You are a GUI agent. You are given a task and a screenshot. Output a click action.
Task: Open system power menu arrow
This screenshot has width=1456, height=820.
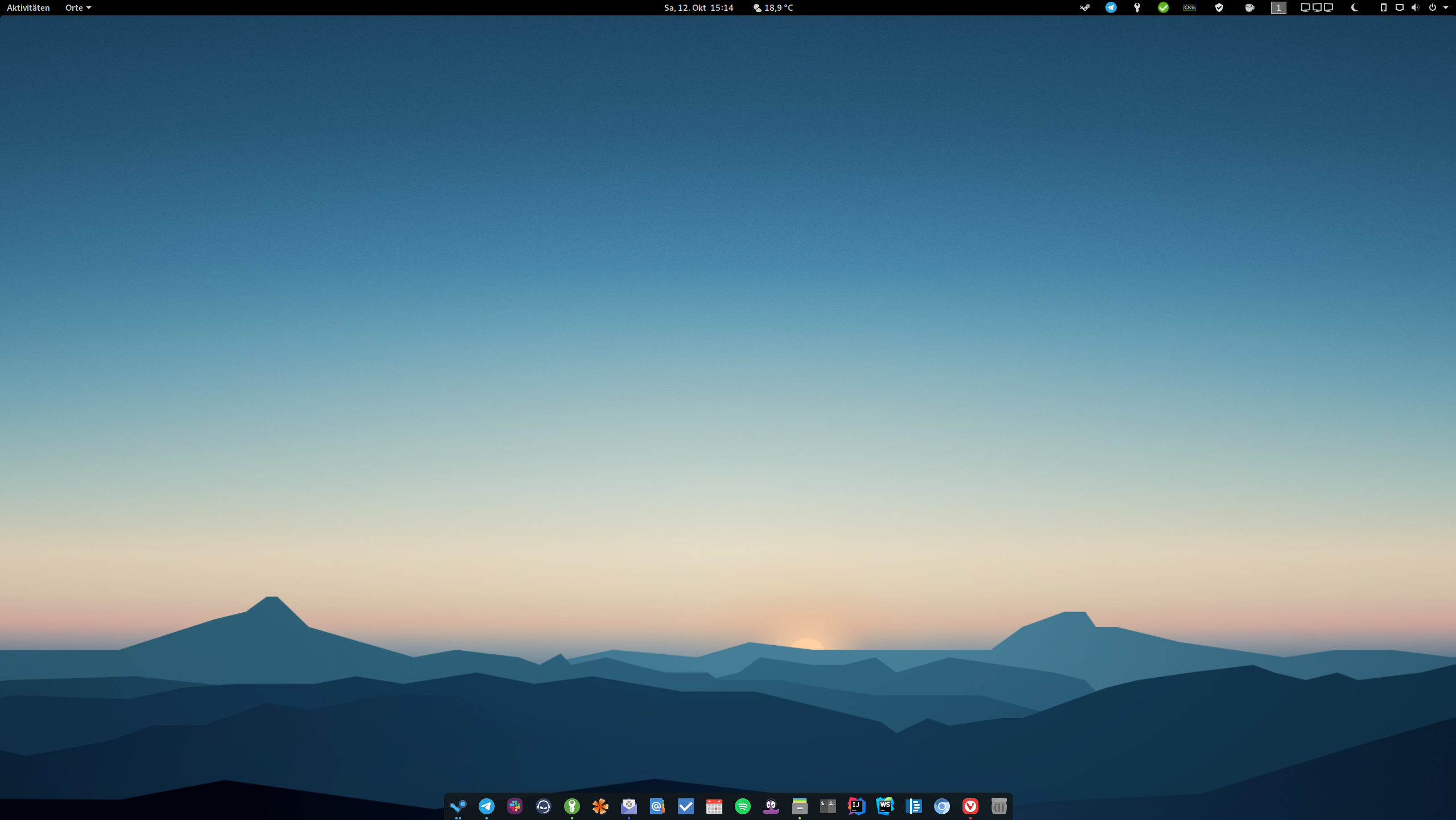1446,7
